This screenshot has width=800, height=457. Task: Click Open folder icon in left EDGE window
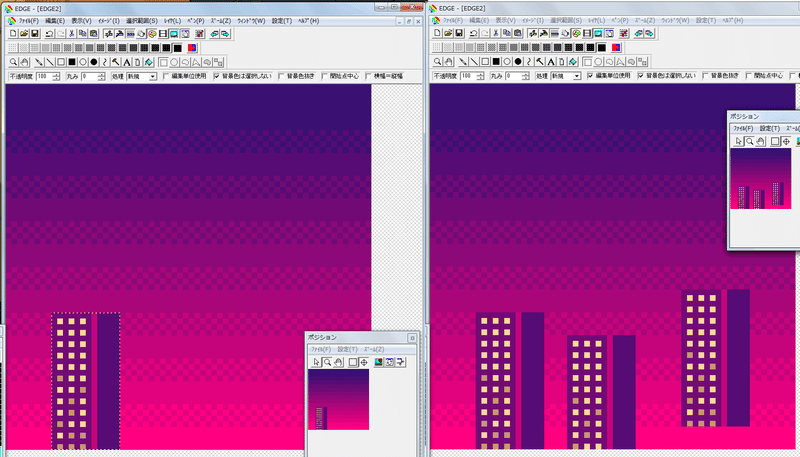point(24,34)
